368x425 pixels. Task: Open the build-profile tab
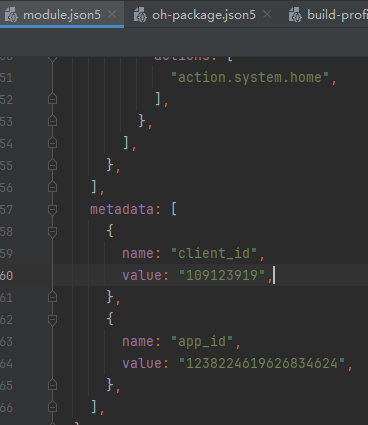pos(337,15)
